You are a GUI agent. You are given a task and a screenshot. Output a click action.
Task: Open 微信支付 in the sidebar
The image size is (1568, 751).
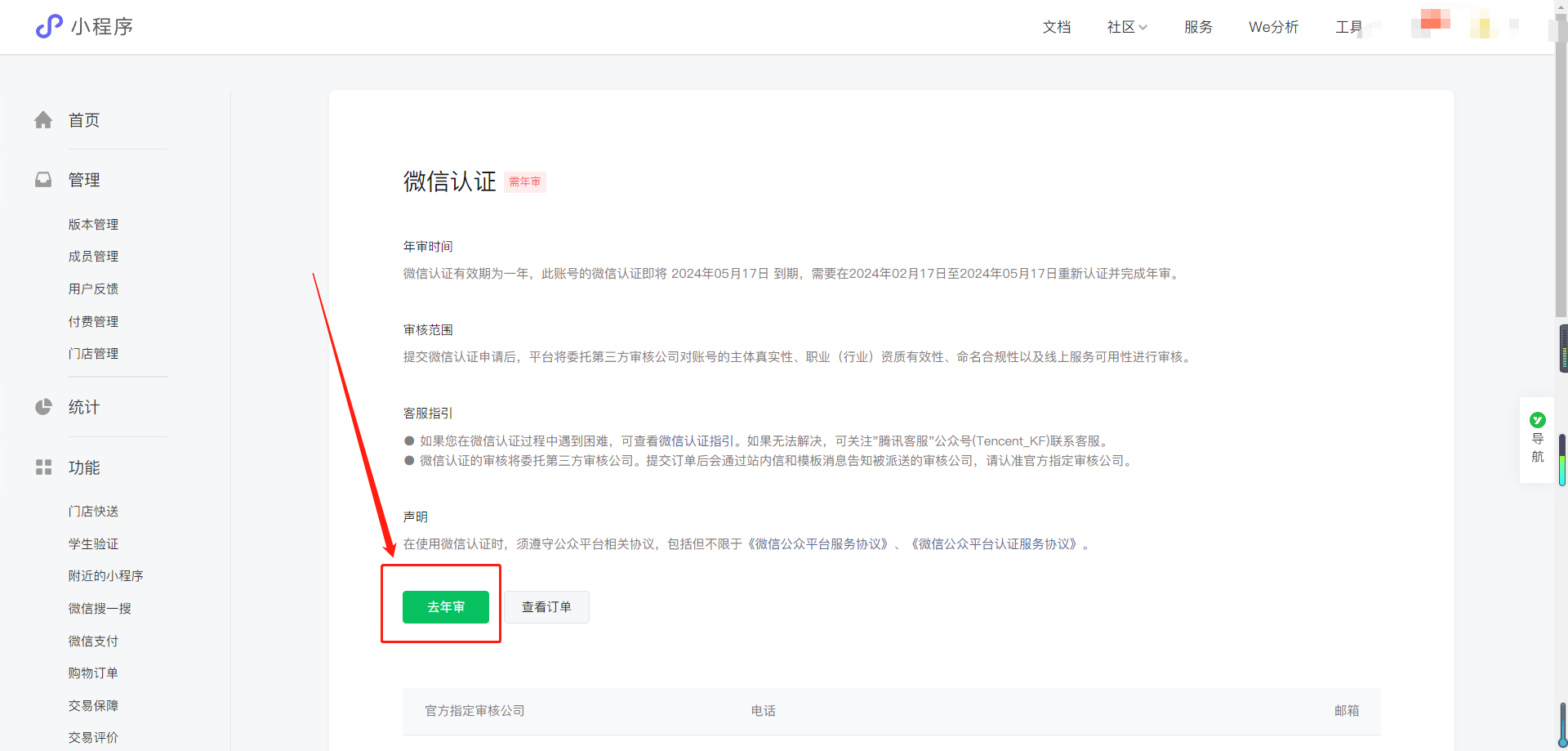[93, 641]
